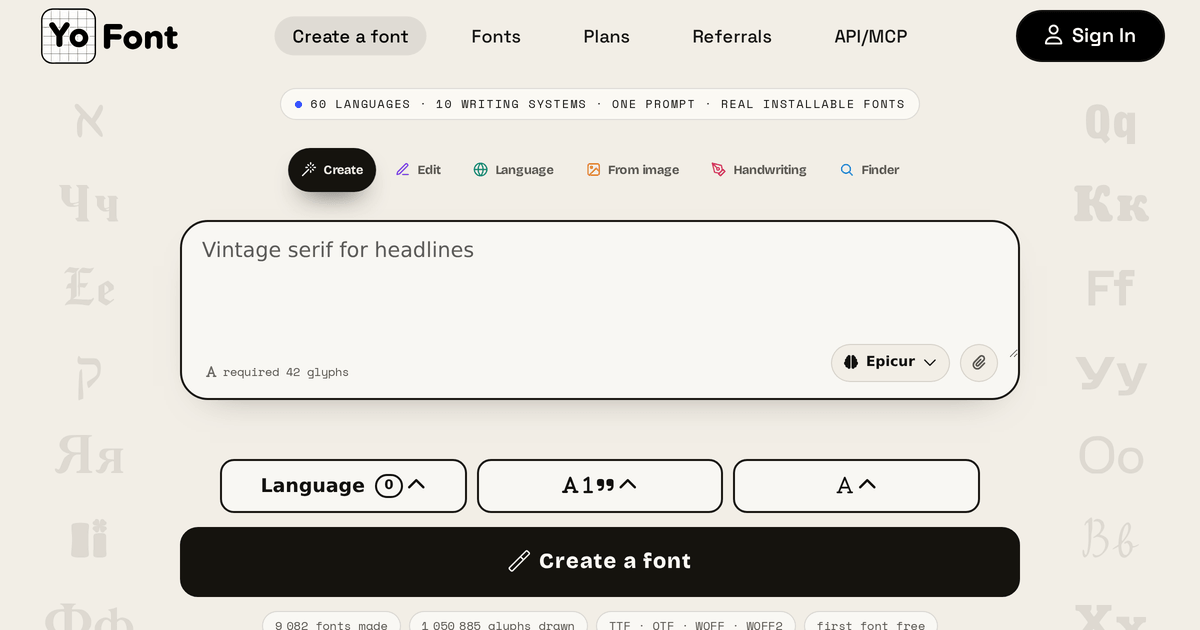Click the paperclip attach button

pyautogui.click(x=979, y=362)
